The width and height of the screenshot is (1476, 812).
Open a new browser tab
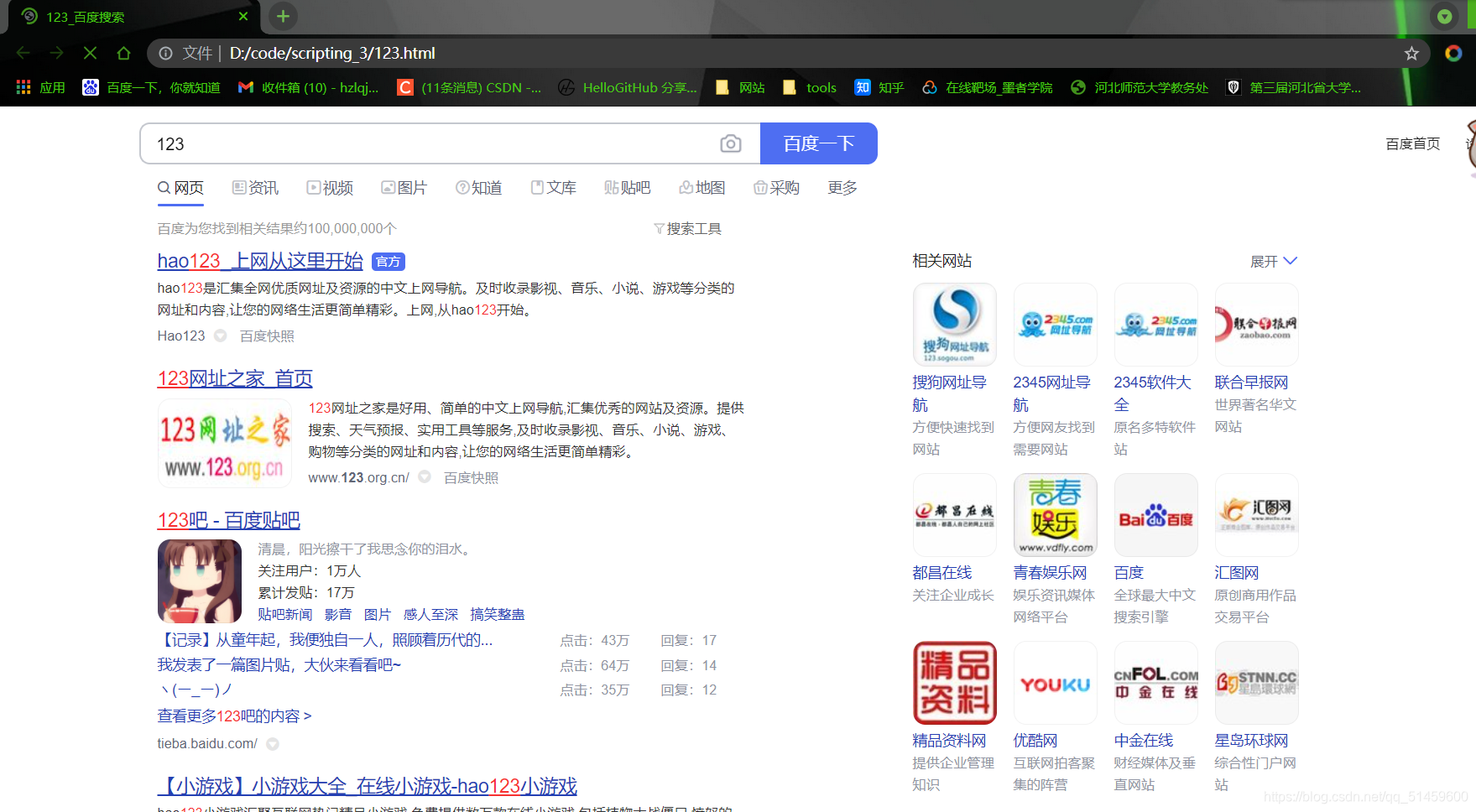click(x=283, y=16)
